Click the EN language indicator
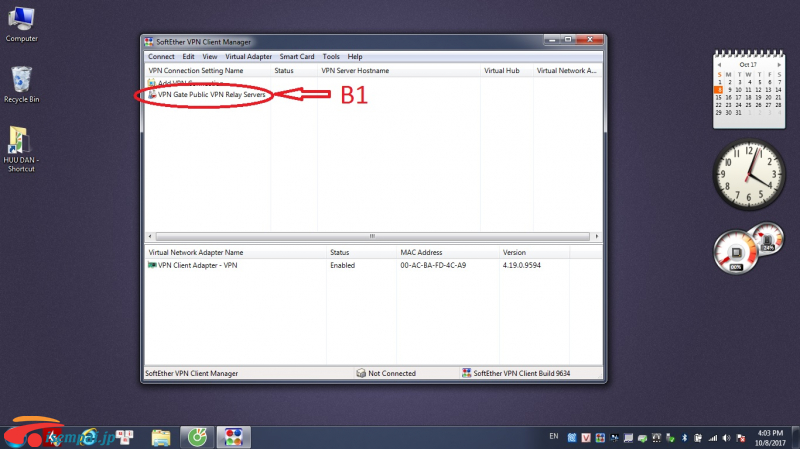The image size is (800, 449). [x=554, y=436]
